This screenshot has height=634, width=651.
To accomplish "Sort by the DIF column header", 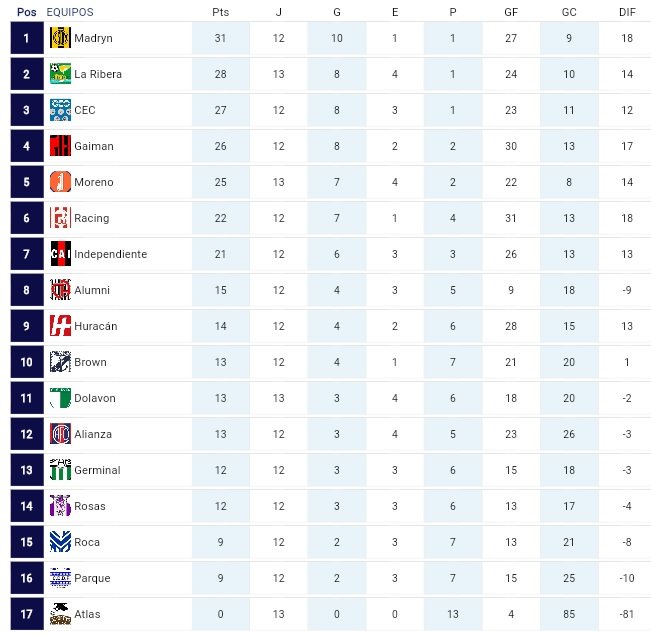I will pos(627,12).
